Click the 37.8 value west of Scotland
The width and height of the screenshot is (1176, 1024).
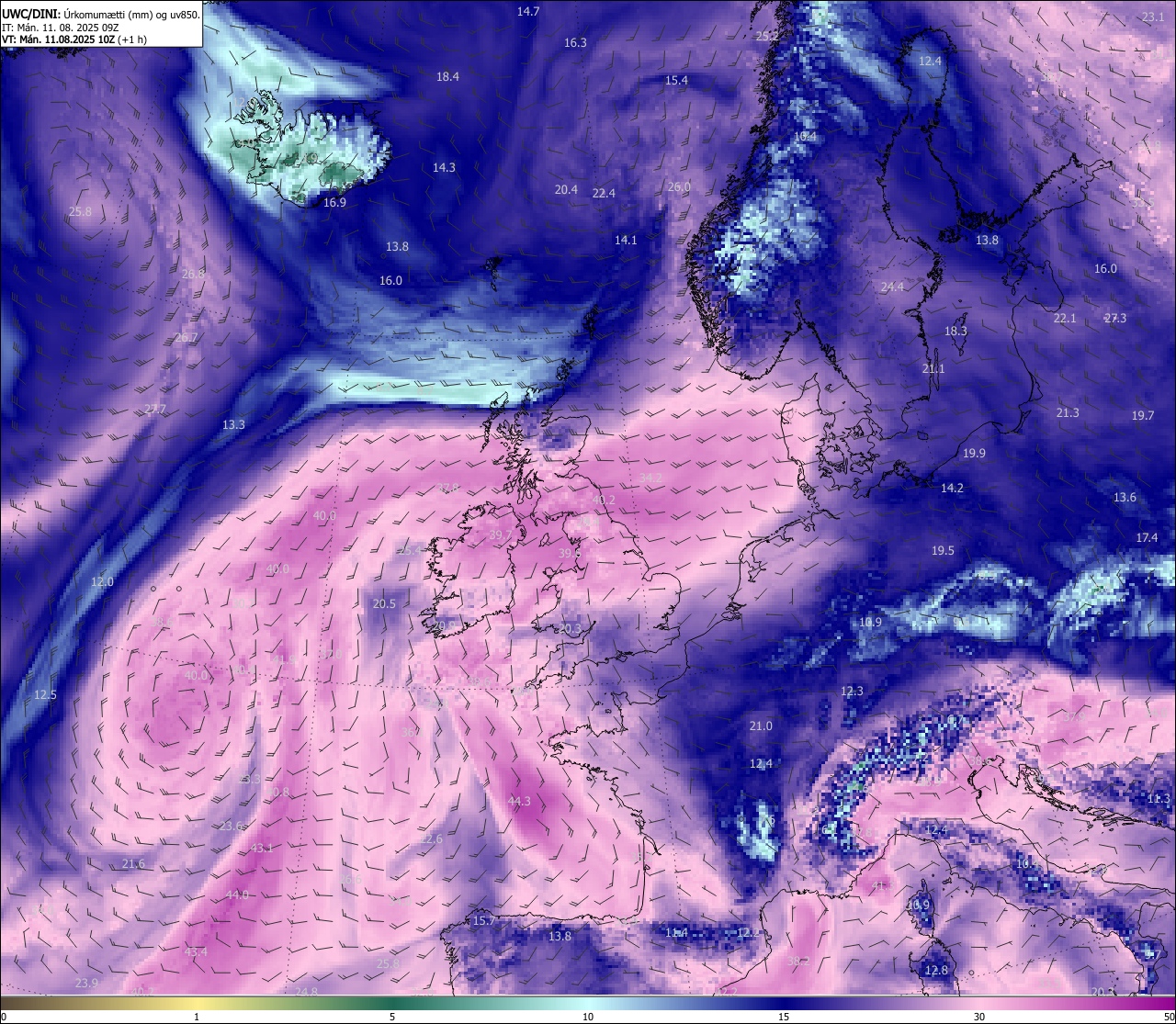[447, 489]
